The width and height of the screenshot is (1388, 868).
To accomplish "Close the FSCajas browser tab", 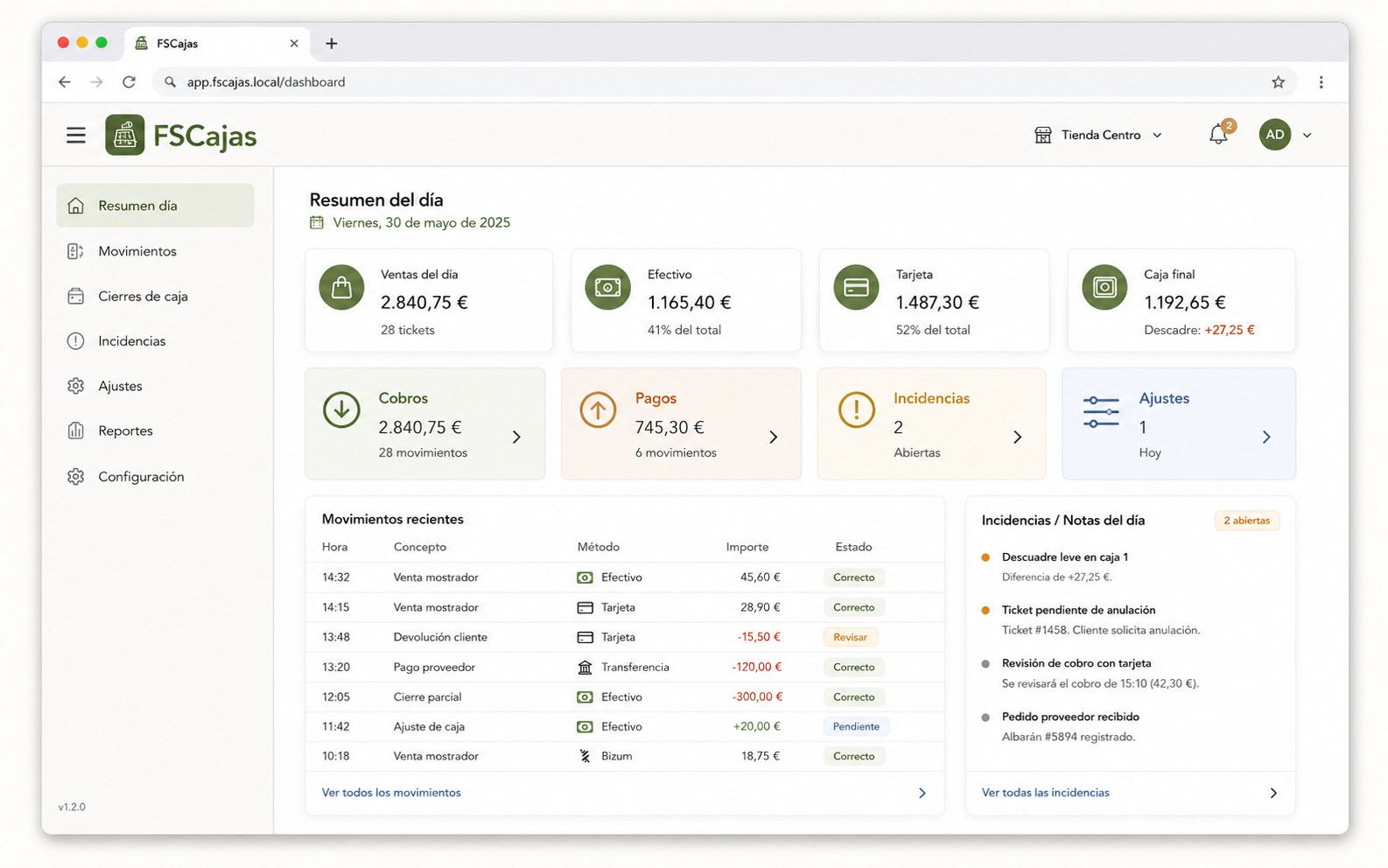I will click(293, 43).
